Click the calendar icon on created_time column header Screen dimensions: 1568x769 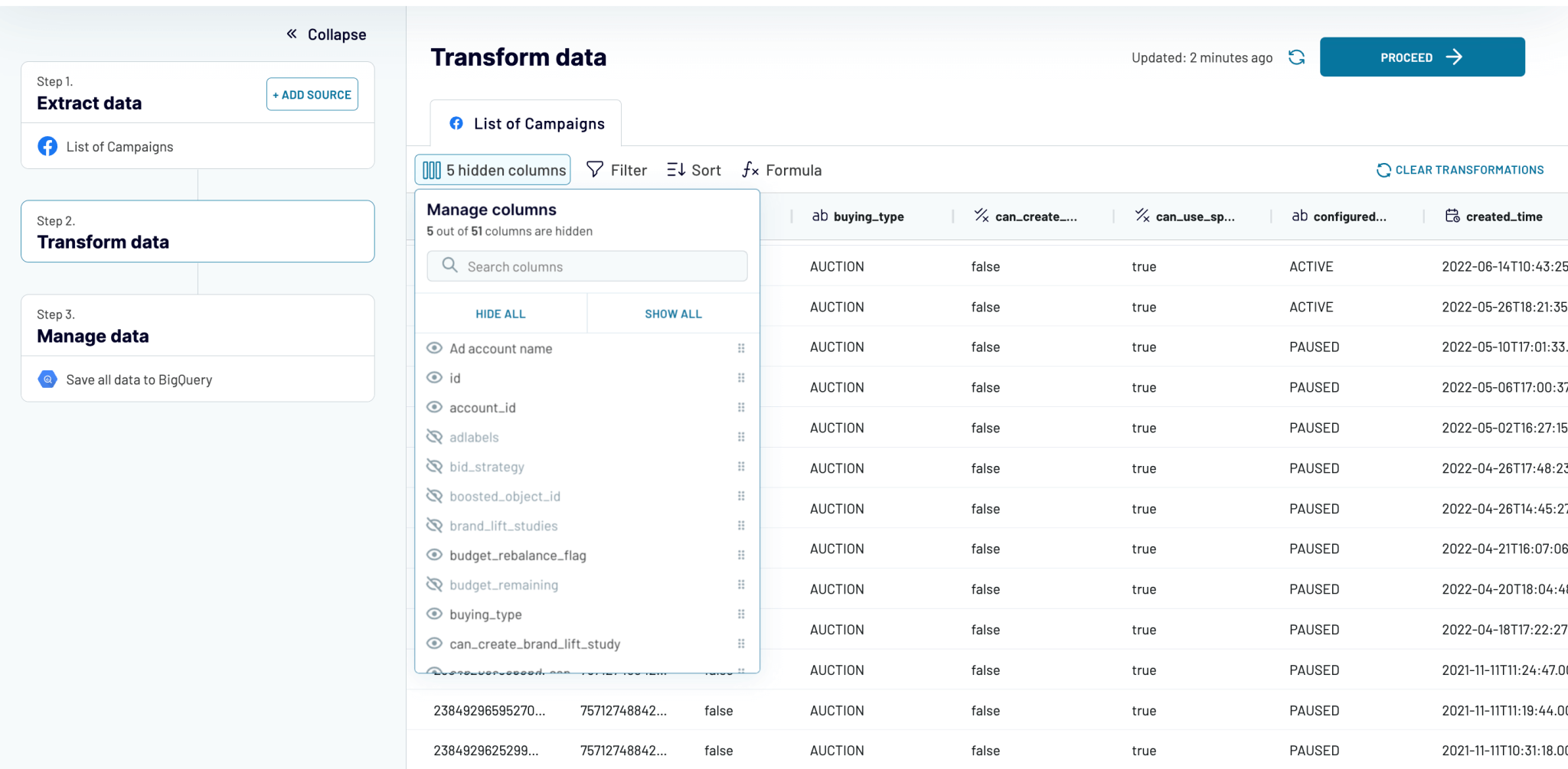1452,216
